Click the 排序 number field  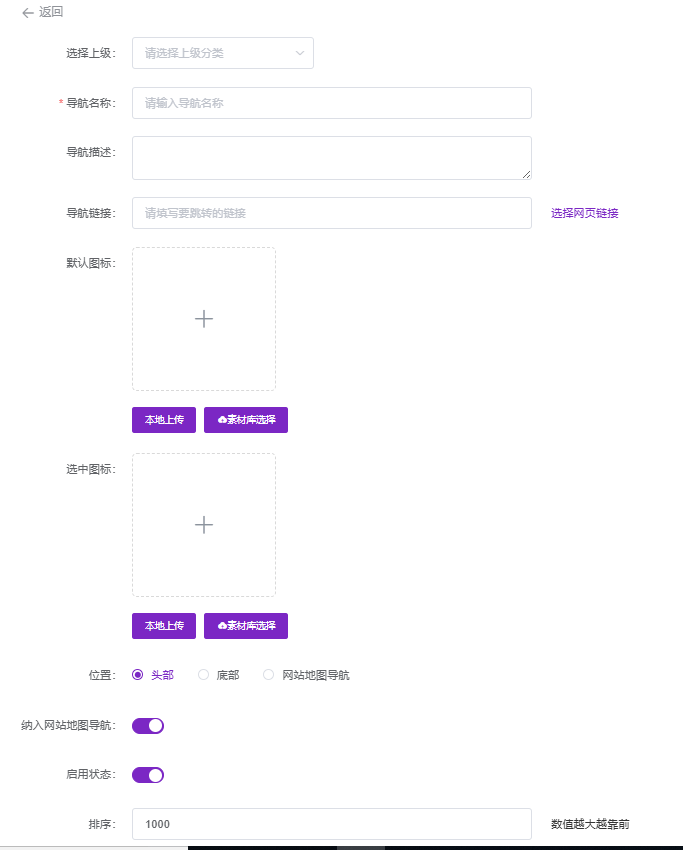(331, 824)
